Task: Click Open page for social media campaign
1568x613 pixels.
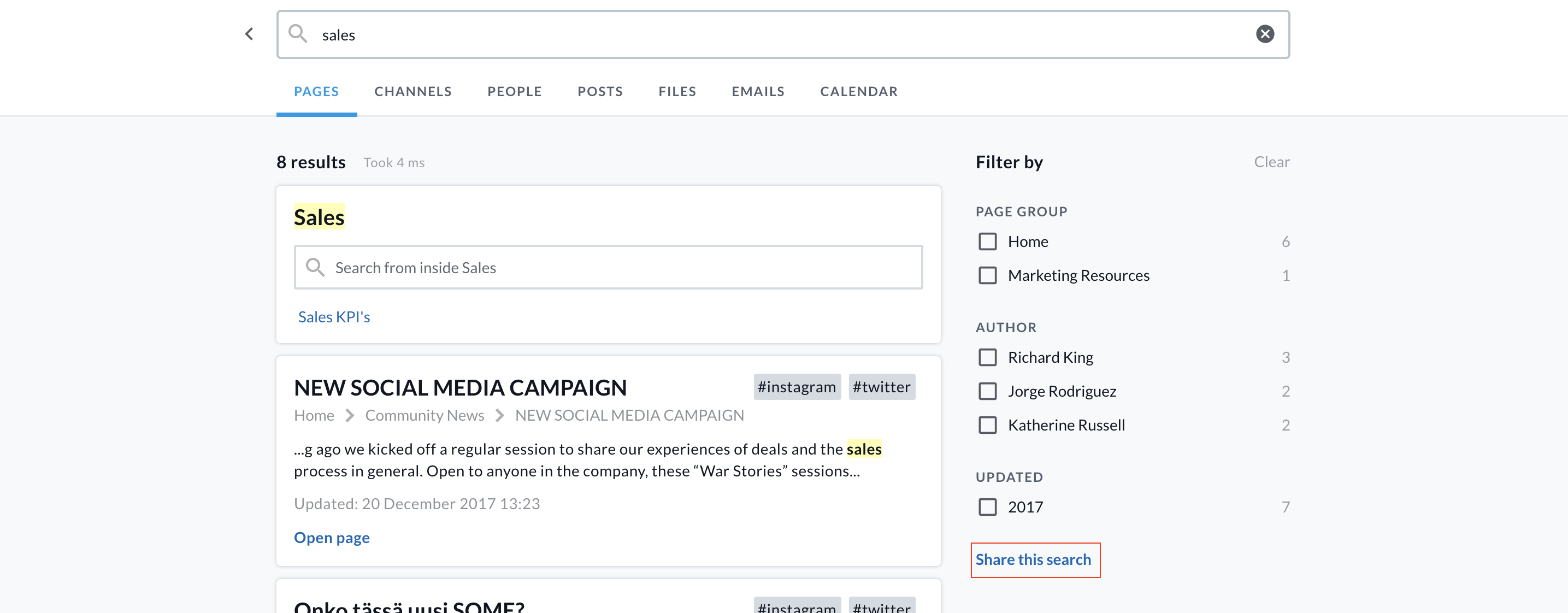Action: click(x=332, y=538)
